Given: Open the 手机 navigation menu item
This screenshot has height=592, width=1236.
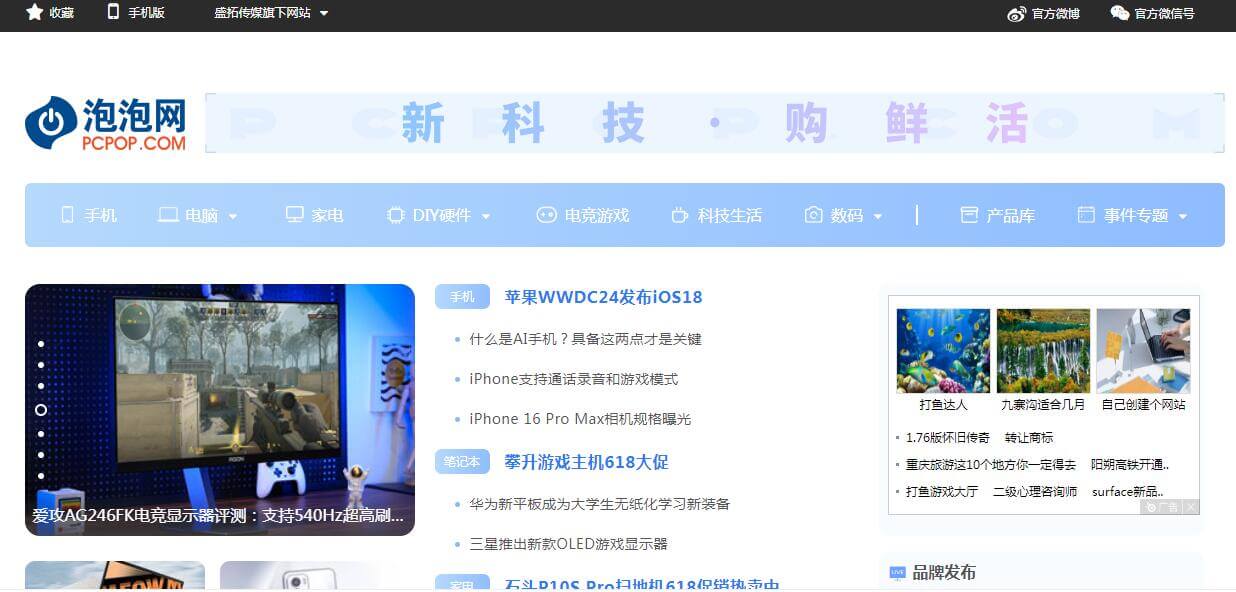Looking at the screenshot, I should [x=89, y=215].
